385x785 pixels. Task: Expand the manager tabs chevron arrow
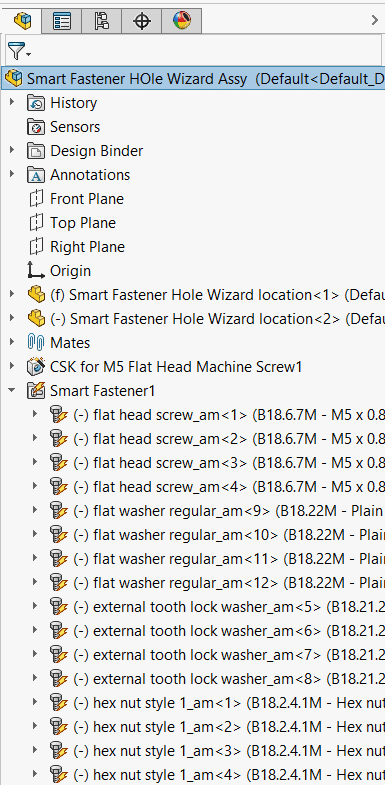click(374, 20)
